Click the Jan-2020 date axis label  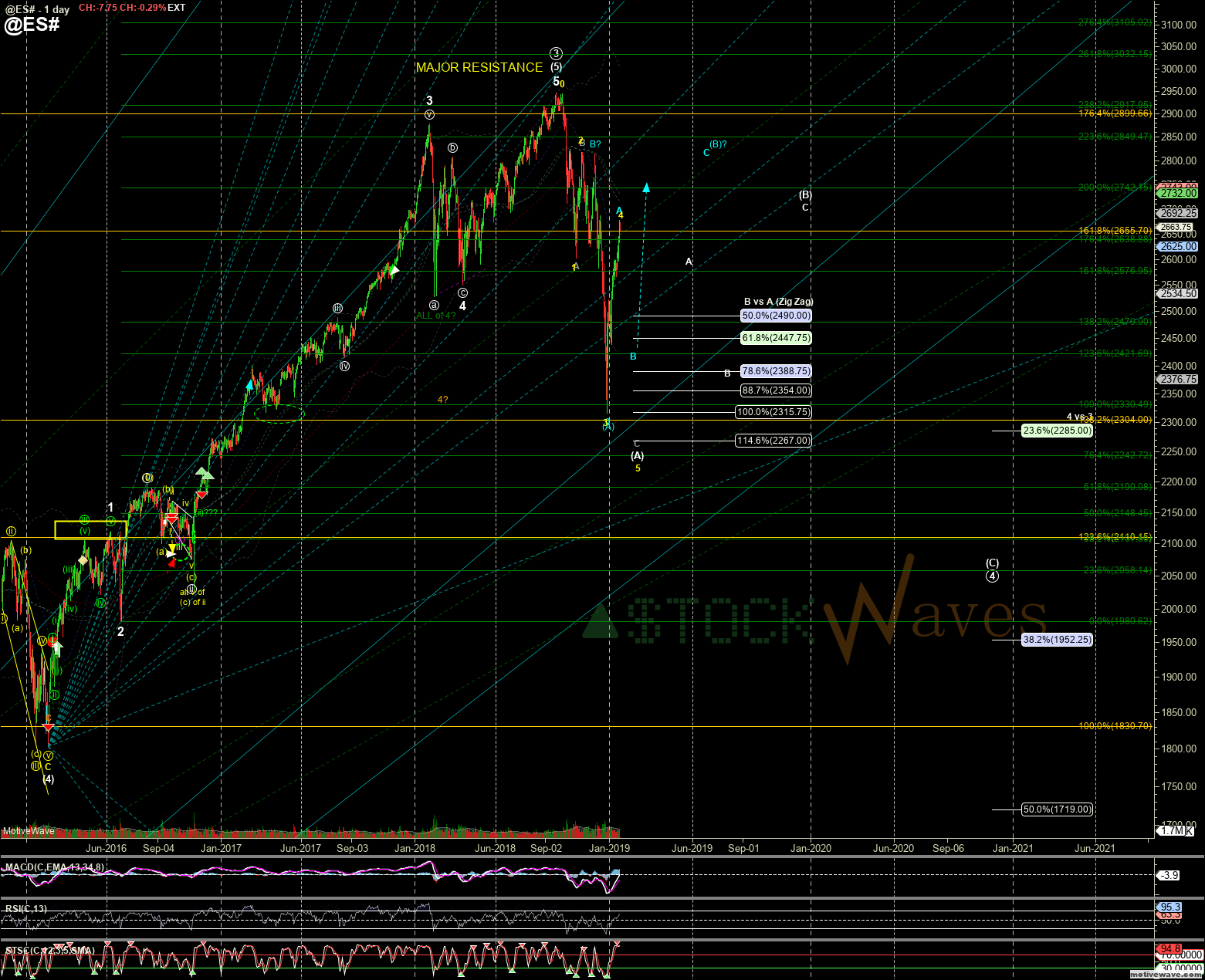(811, 848)
